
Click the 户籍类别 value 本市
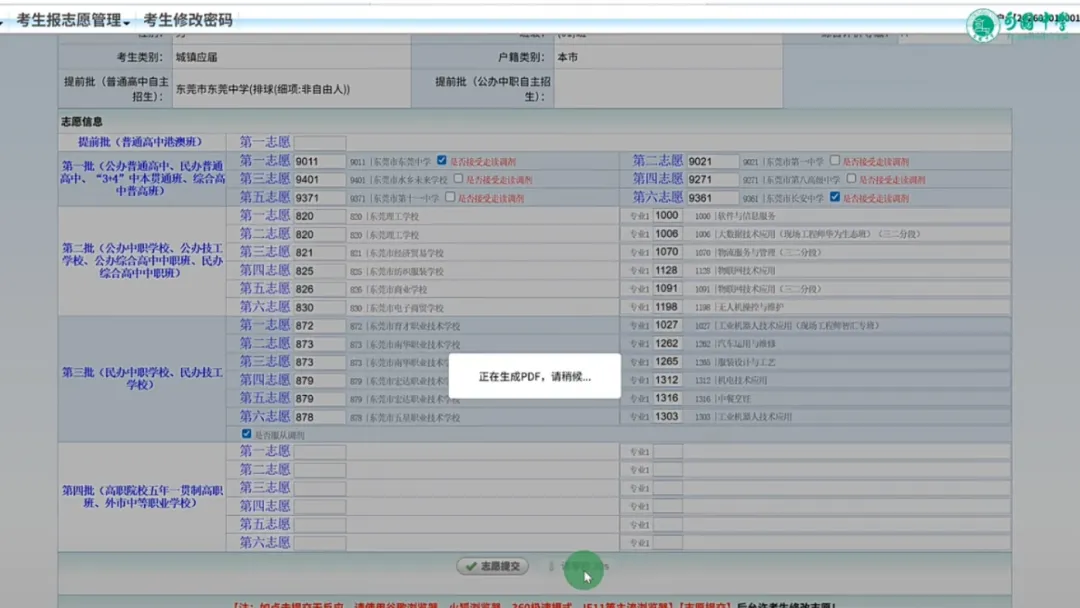coord(568,57)
